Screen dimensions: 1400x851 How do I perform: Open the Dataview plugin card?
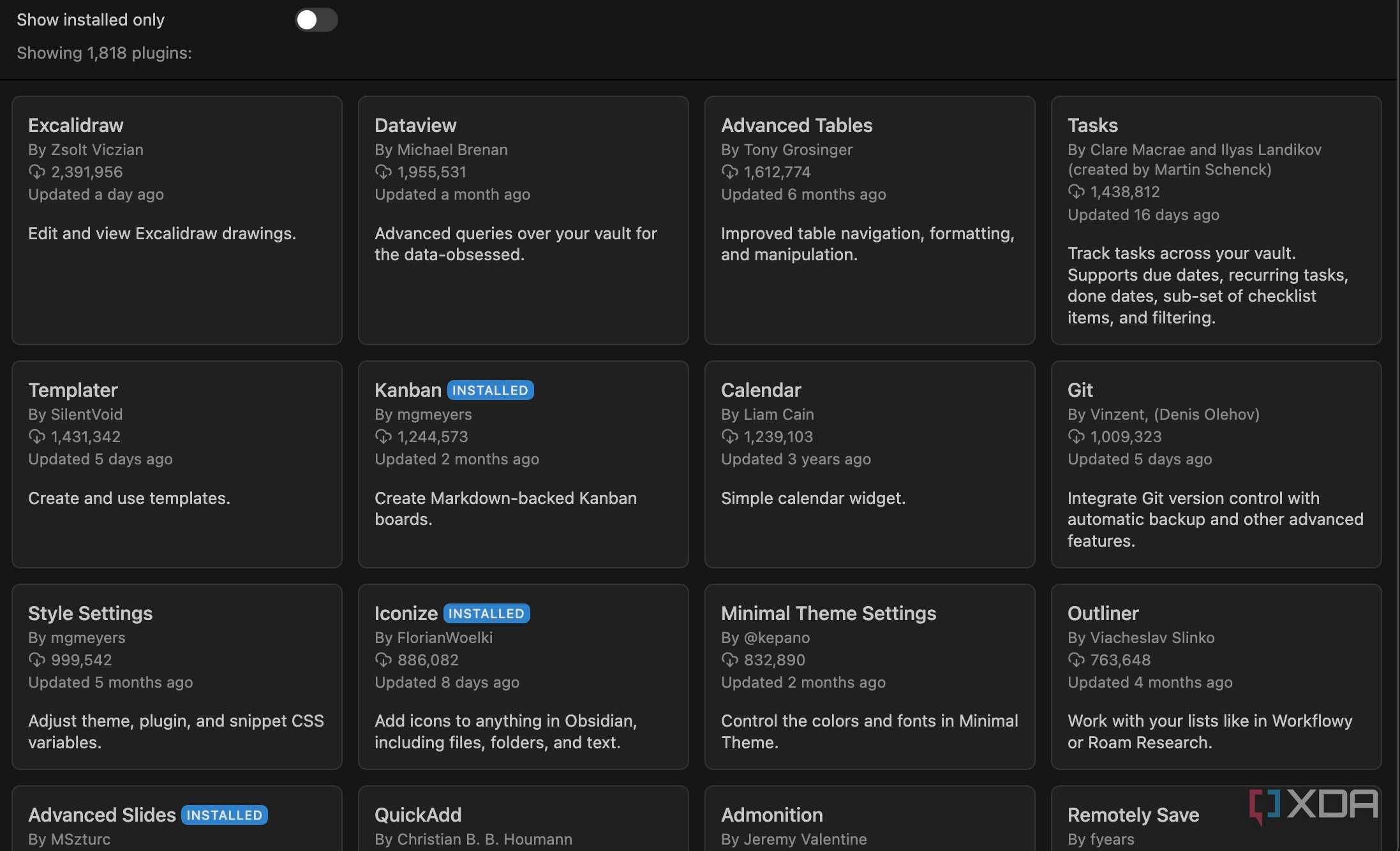[523, 220]
